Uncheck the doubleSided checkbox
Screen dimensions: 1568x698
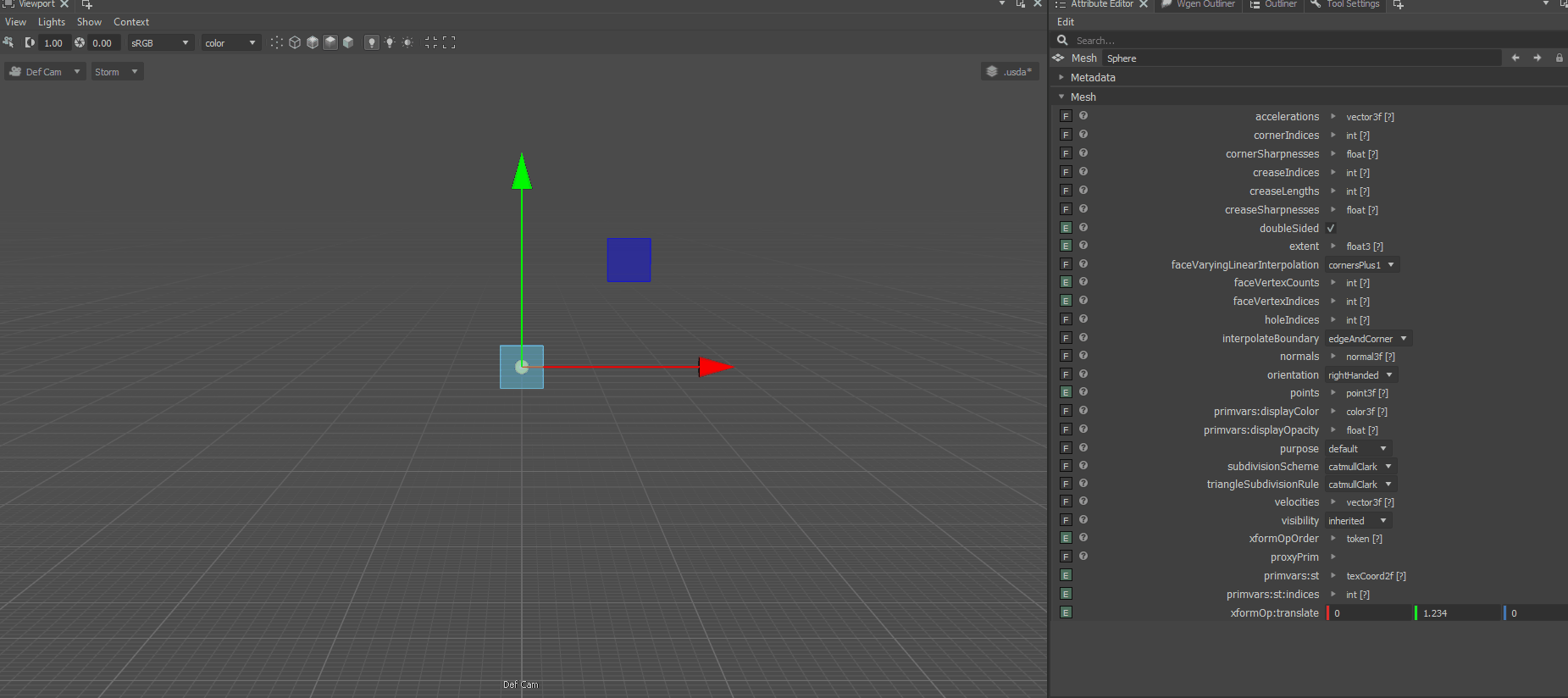click(x=1331, y=228)
